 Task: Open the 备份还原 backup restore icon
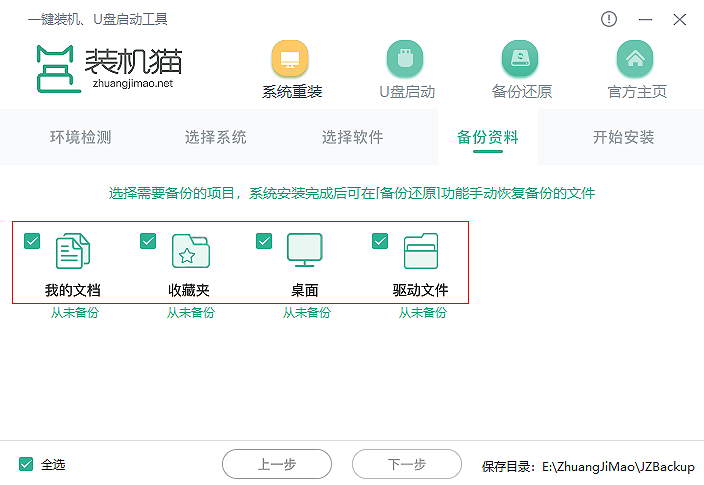point(520,59)
